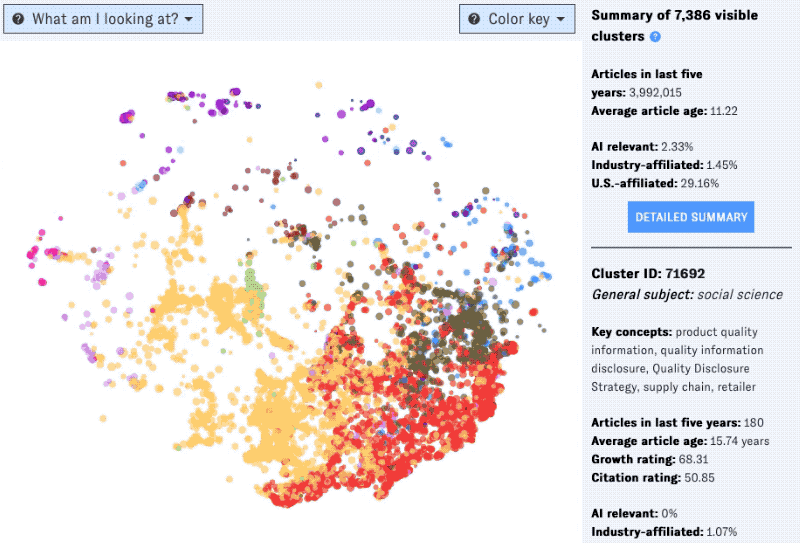Click question icon in "What am I looking at?"
The height and width of the screenshot is (543, 800).
click(18, 19)
